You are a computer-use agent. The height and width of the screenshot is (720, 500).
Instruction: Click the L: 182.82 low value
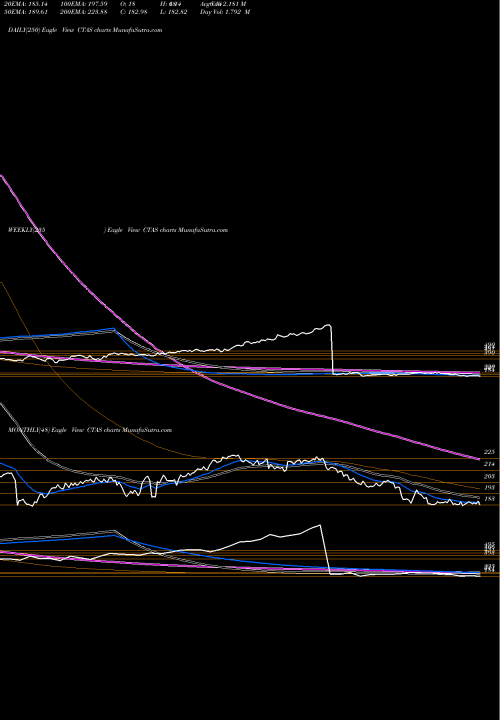[x=174, y=12]
